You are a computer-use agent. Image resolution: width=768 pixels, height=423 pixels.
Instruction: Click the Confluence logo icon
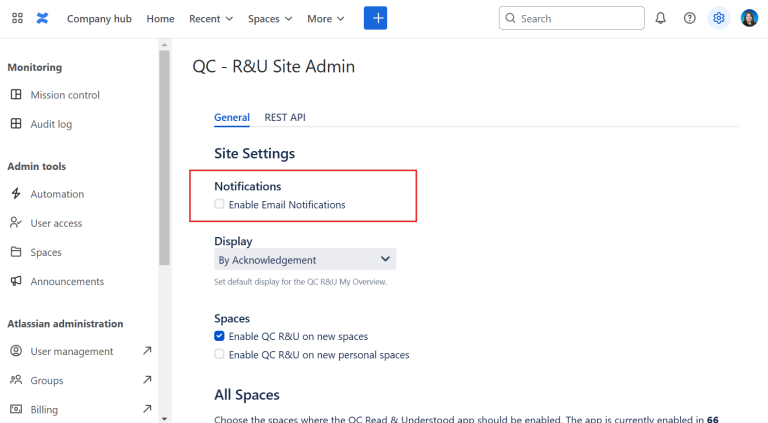coord(42,18)
